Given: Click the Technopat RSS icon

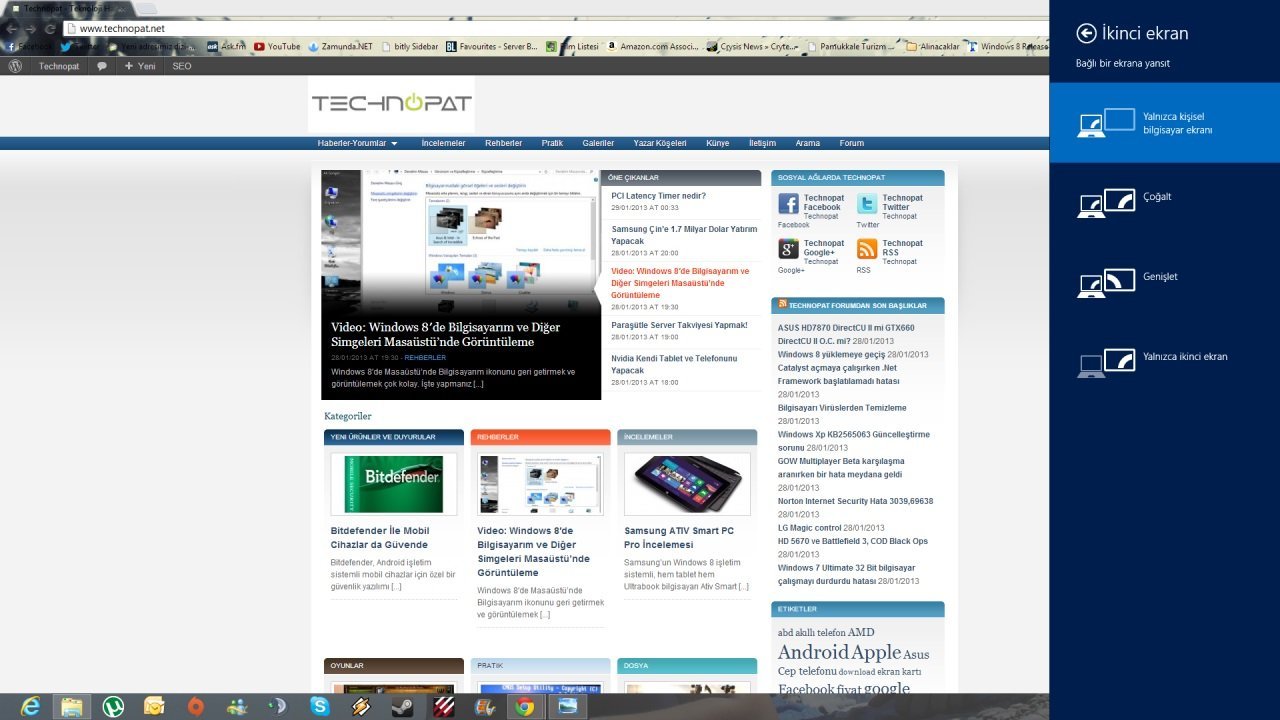Looking at the screenshot, I should (x=867, y=249).
